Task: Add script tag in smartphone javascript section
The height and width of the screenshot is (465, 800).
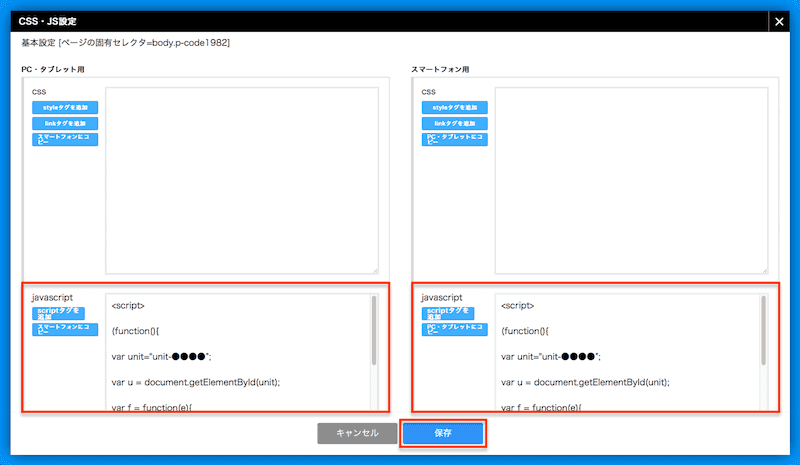Action: pos(448,313)
